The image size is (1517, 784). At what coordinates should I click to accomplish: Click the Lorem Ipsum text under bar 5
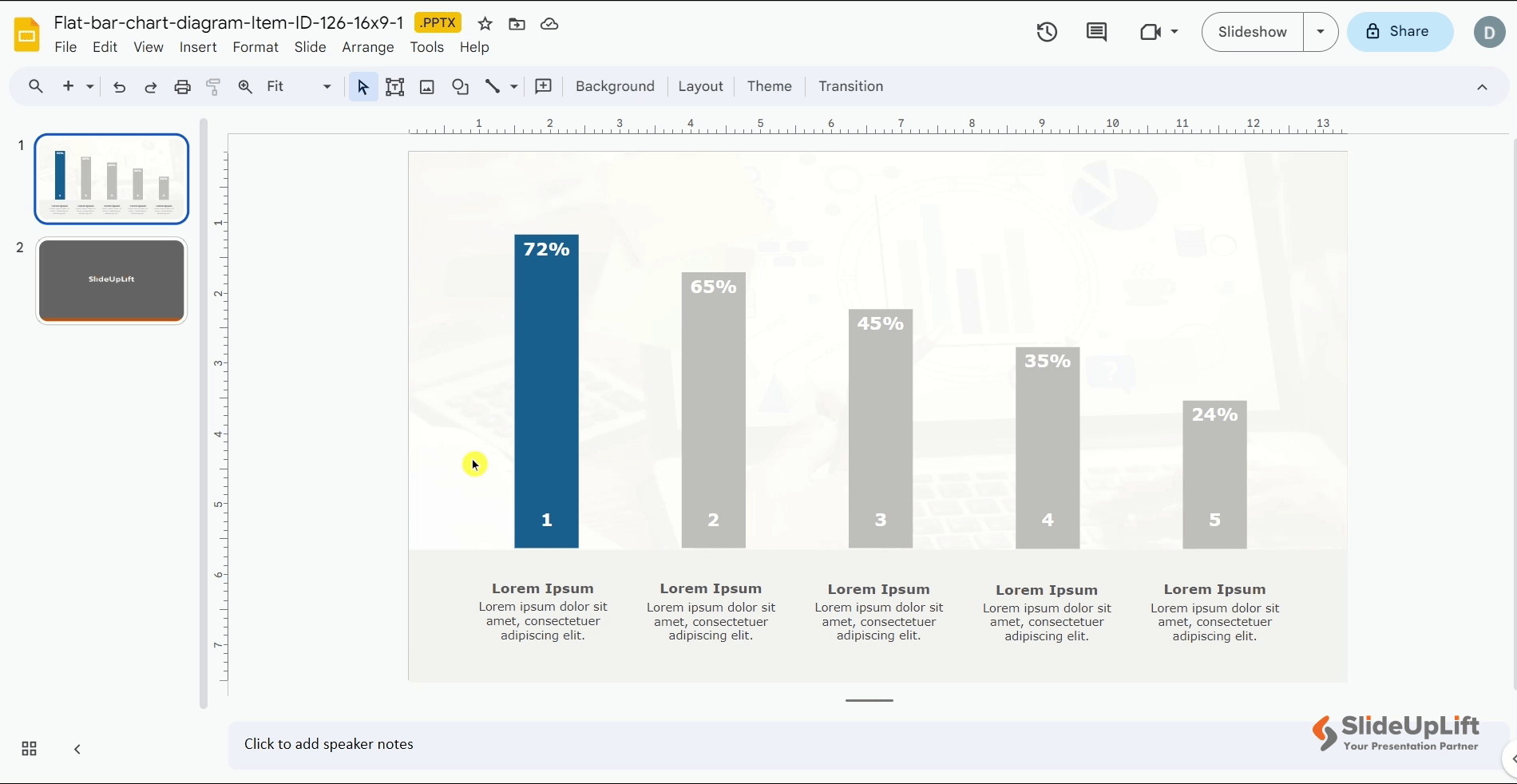(1214, 589)
